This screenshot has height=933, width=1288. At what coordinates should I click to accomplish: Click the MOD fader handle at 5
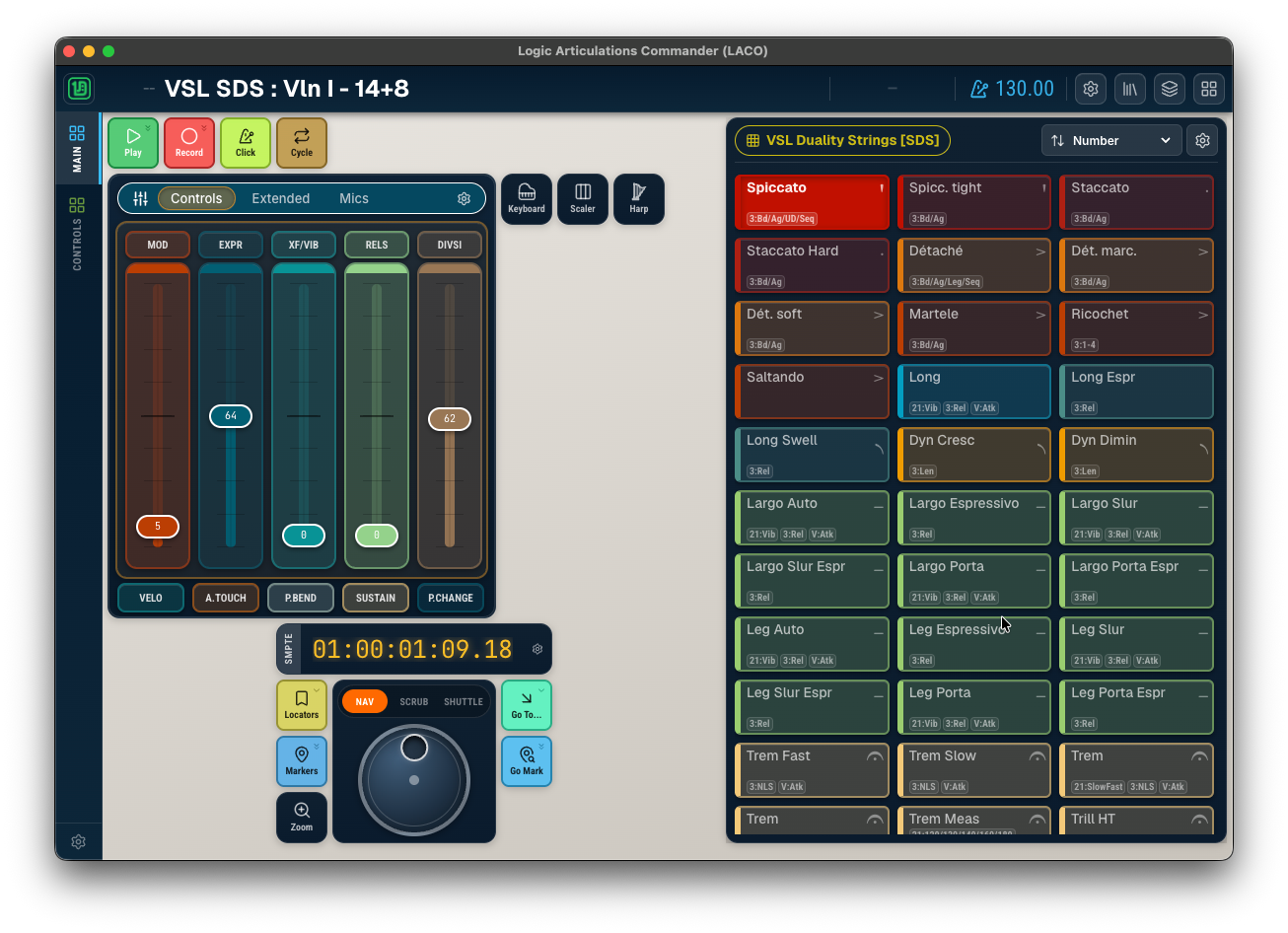pos(158,527)
